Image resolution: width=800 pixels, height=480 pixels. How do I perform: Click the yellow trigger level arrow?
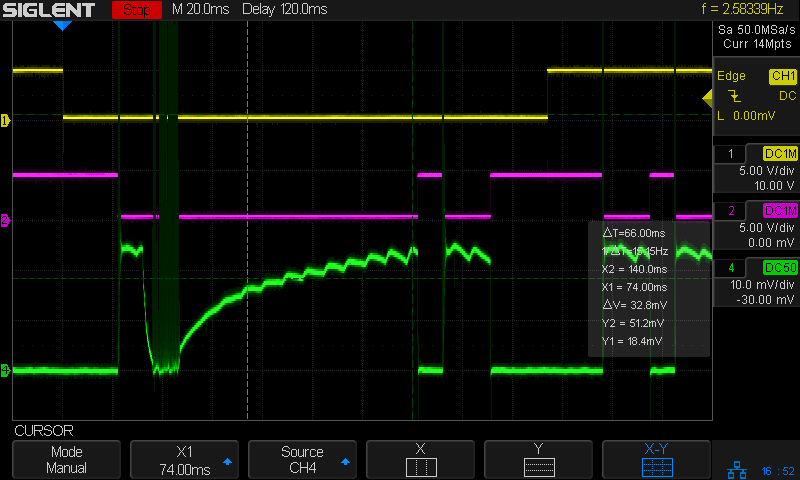click(707, 97)
